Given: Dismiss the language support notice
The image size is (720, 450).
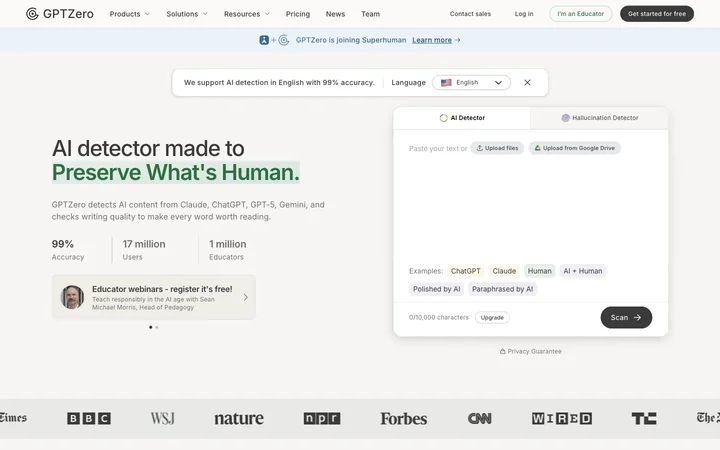Looking at the screenshot, I should coord(527,83).
